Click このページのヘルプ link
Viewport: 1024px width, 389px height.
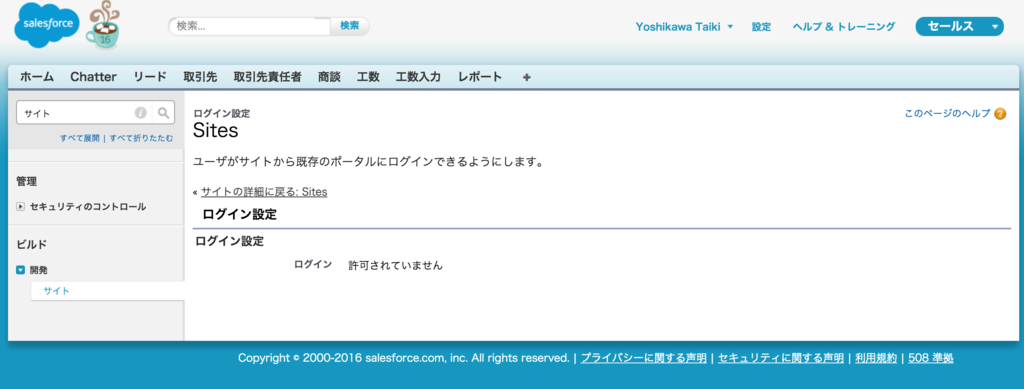[x=948, y=114]
